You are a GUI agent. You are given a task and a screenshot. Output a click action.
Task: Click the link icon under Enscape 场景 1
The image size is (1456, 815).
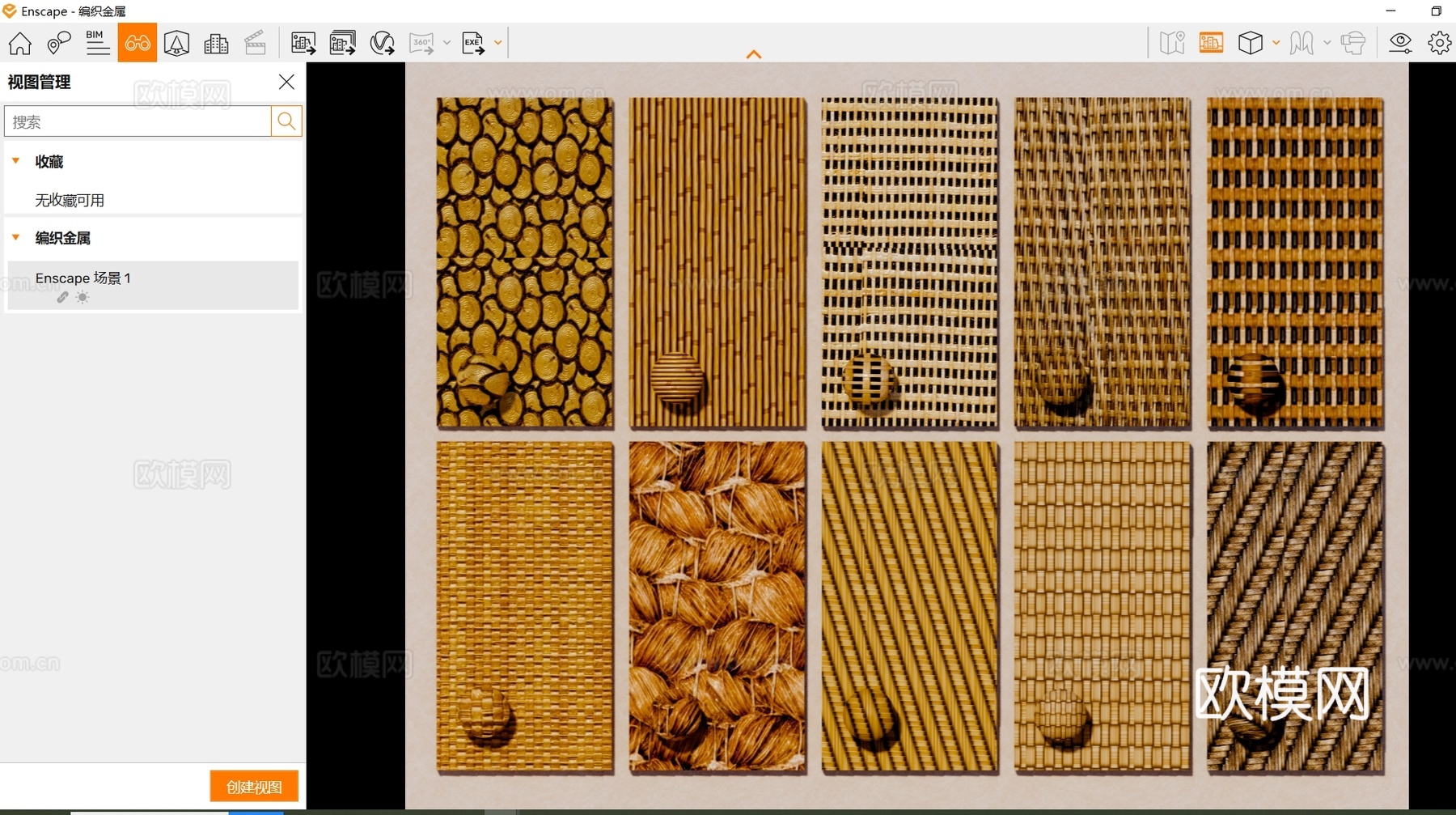(x=62, y=298)
